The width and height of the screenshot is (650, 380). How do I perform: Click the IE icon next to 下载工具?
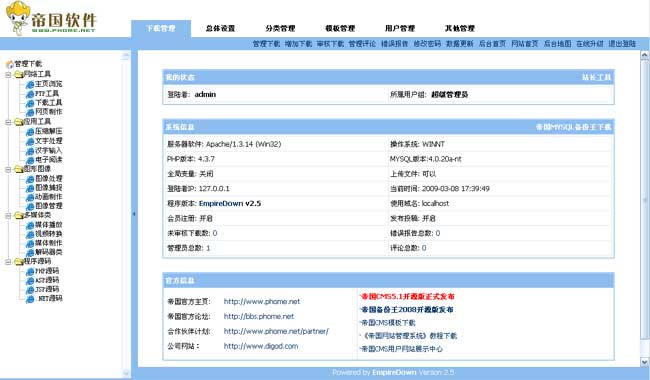tap(30, 103)
